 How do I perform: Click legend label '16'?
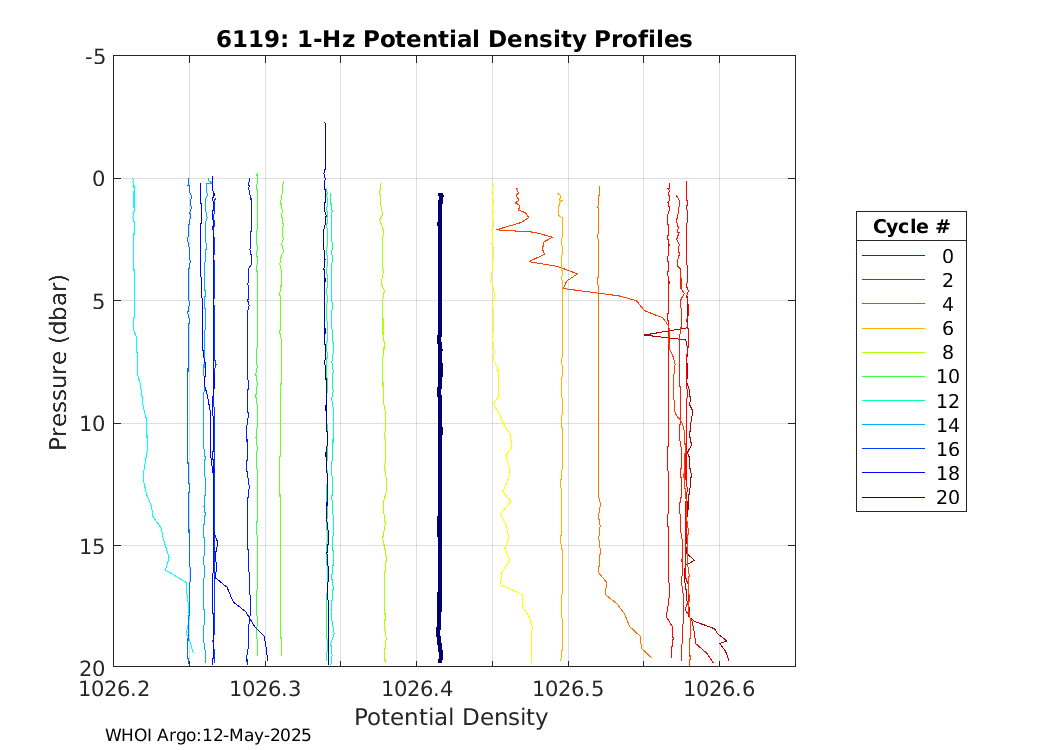[947, 449]
